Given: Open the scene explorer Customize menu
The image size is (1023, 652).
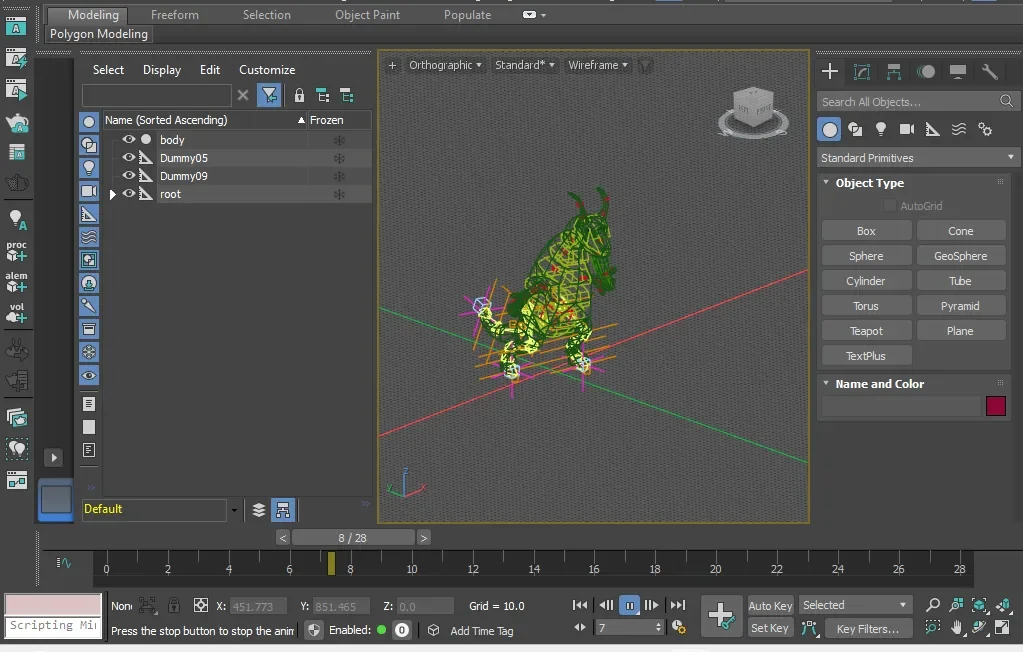Looking at the screenshot, I should [267, 70].
